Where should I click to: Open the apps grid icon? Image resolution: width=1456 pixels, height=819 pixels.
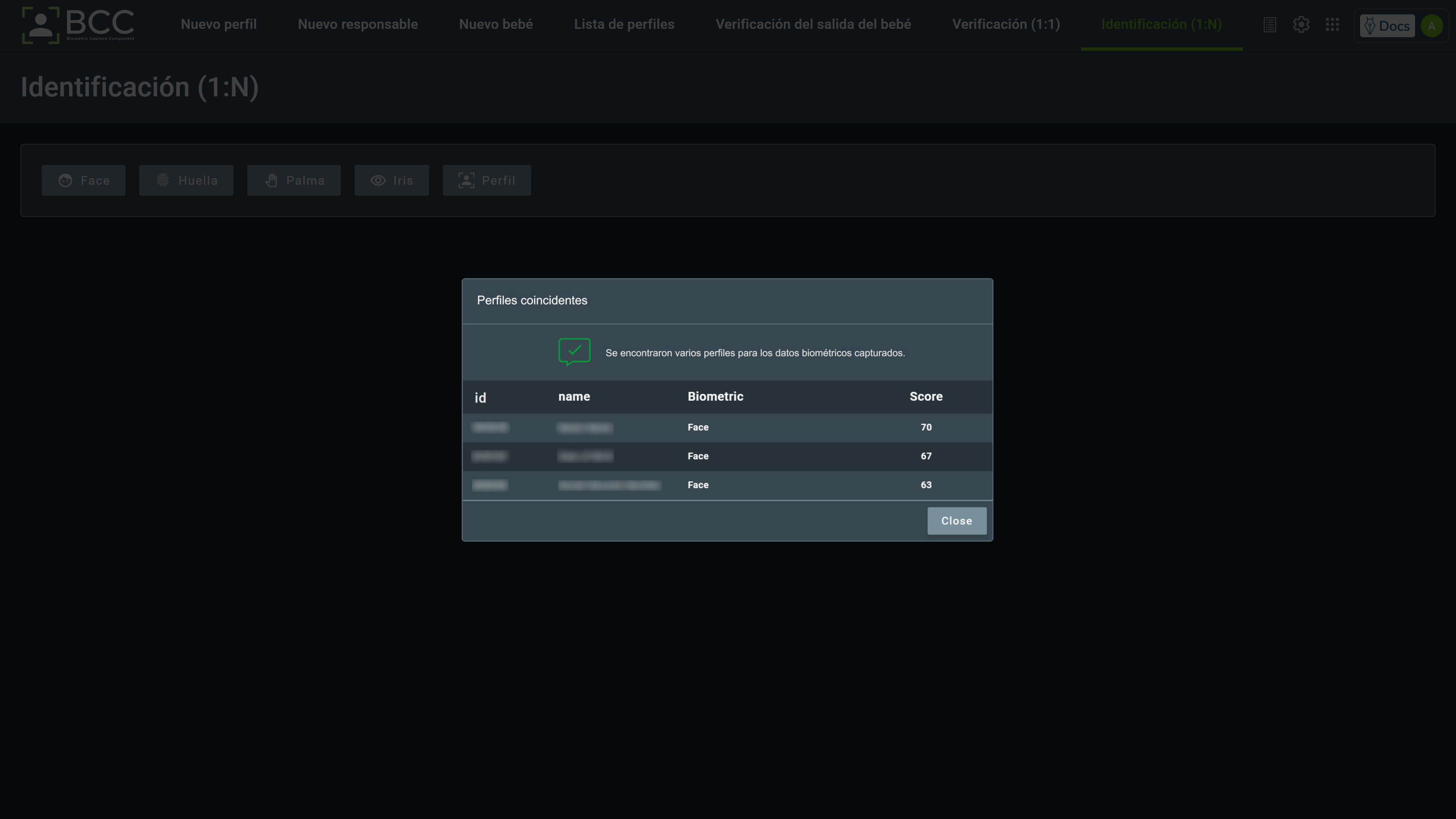(1332, 25)
